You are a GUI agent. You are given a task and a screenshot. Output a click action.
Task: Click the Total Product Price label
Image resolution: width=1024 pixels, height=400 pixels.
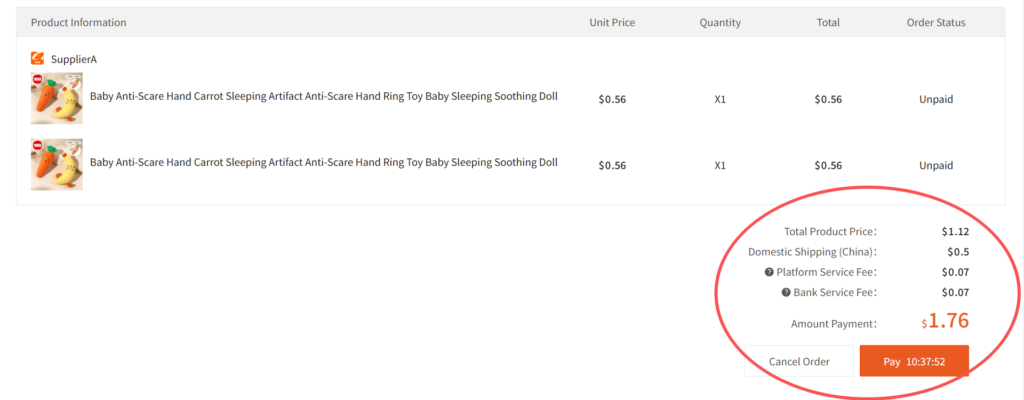click(830, 232)
